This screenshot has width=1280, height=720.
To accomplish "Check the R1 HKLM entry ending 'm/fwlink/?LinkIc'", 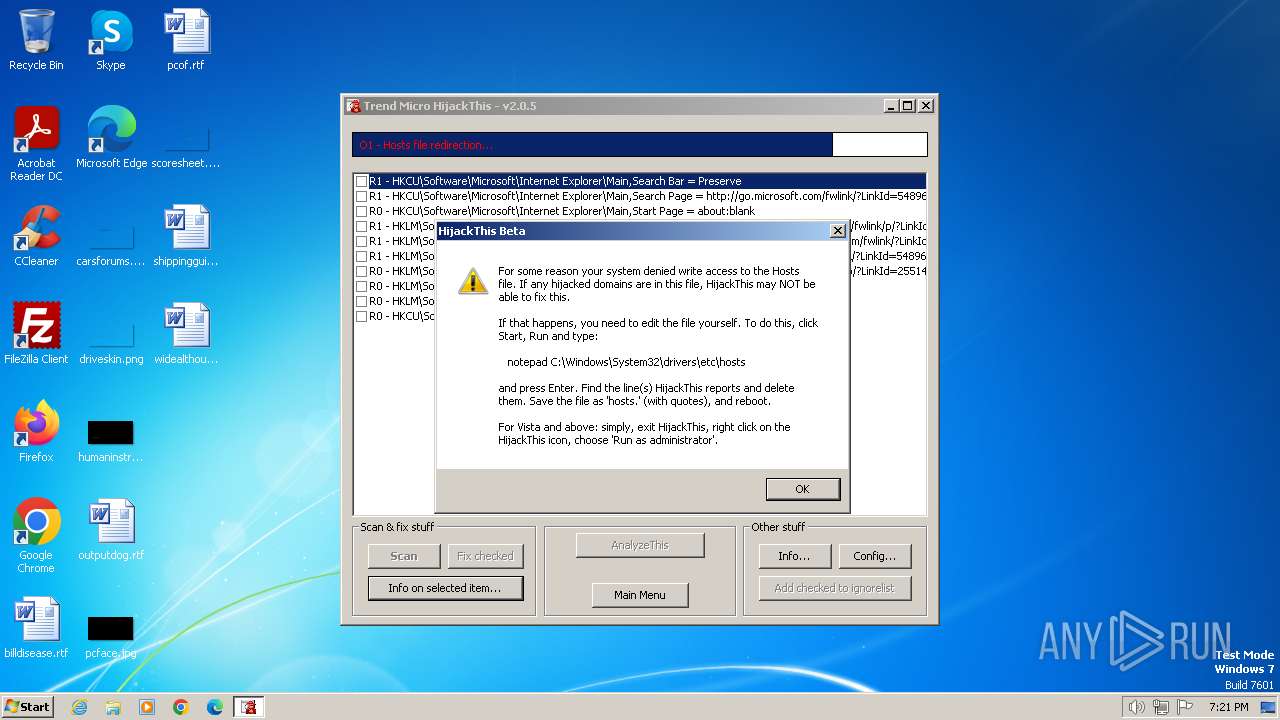I will click(362, 241).
